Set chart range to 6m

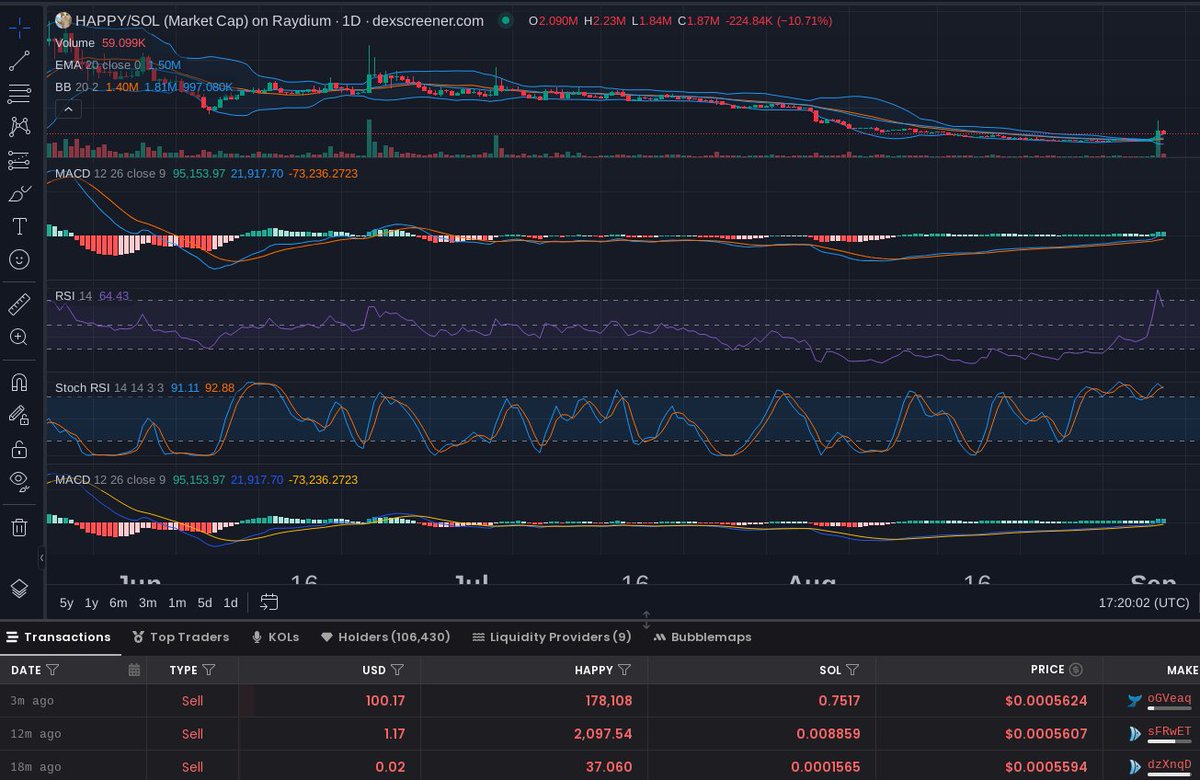(x=118, y=603)
